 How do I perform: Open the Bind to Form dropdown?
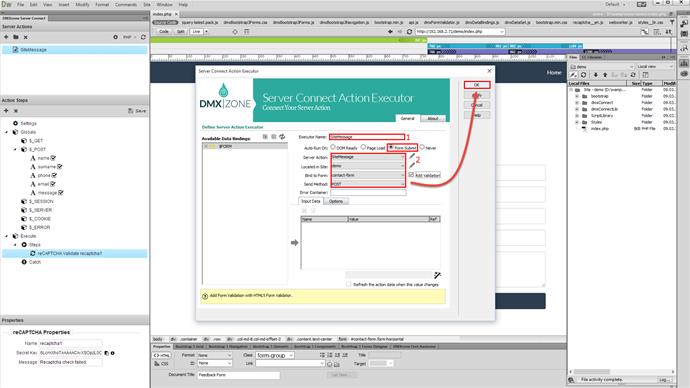(367, 175)
